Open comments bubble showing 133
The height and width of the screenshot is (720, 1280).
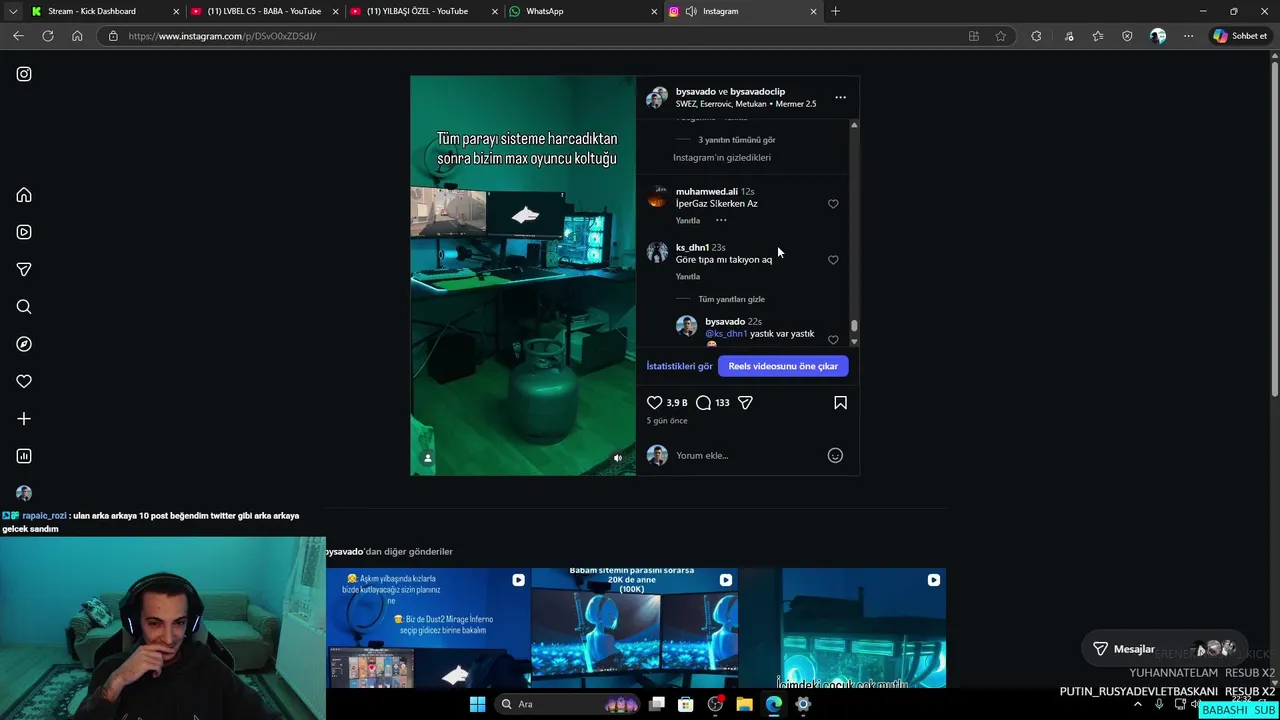(704, 403)
